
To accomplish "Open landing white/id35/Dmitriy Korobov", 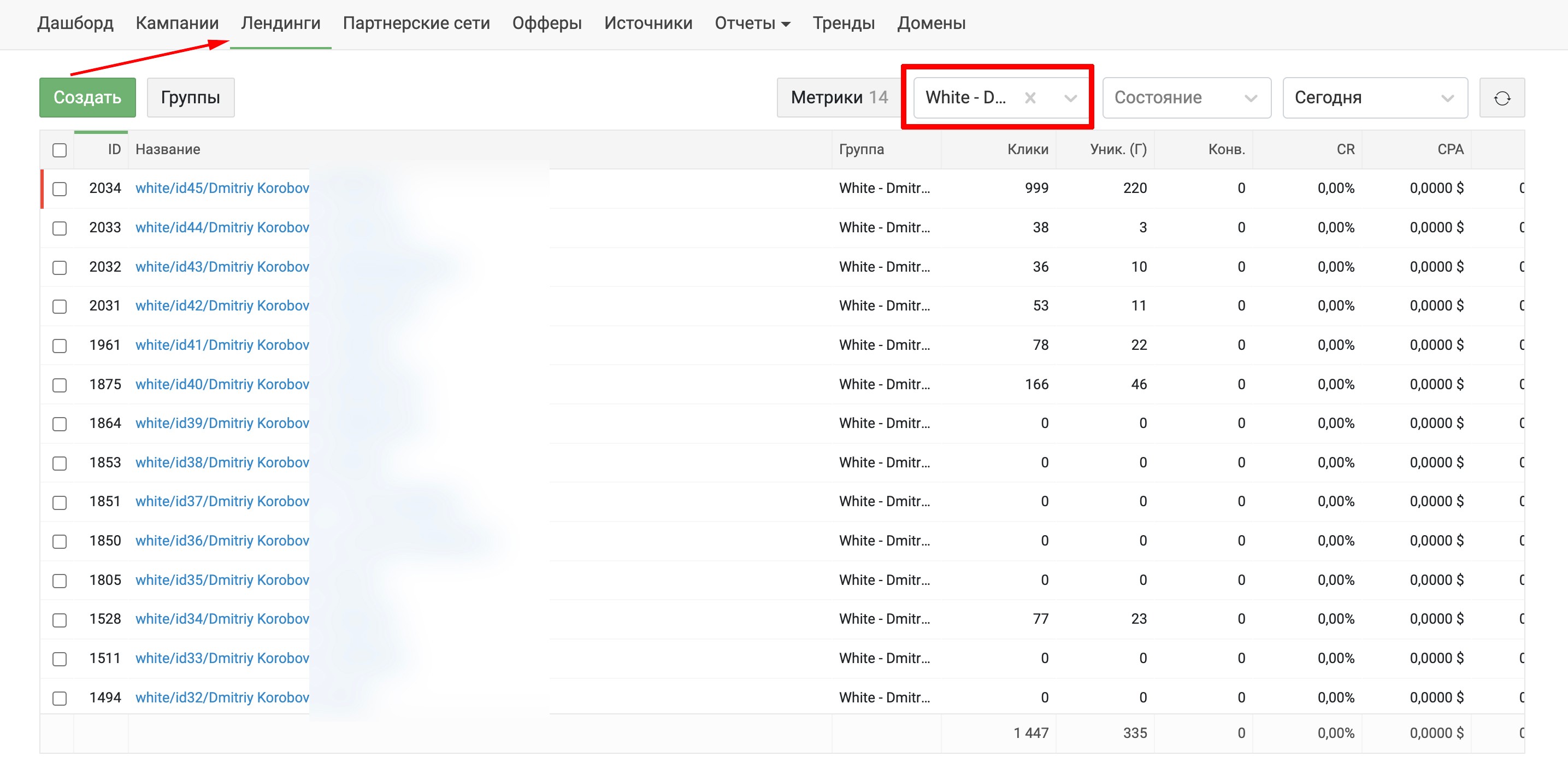I will pyautogui.click(x=222, y=580).
